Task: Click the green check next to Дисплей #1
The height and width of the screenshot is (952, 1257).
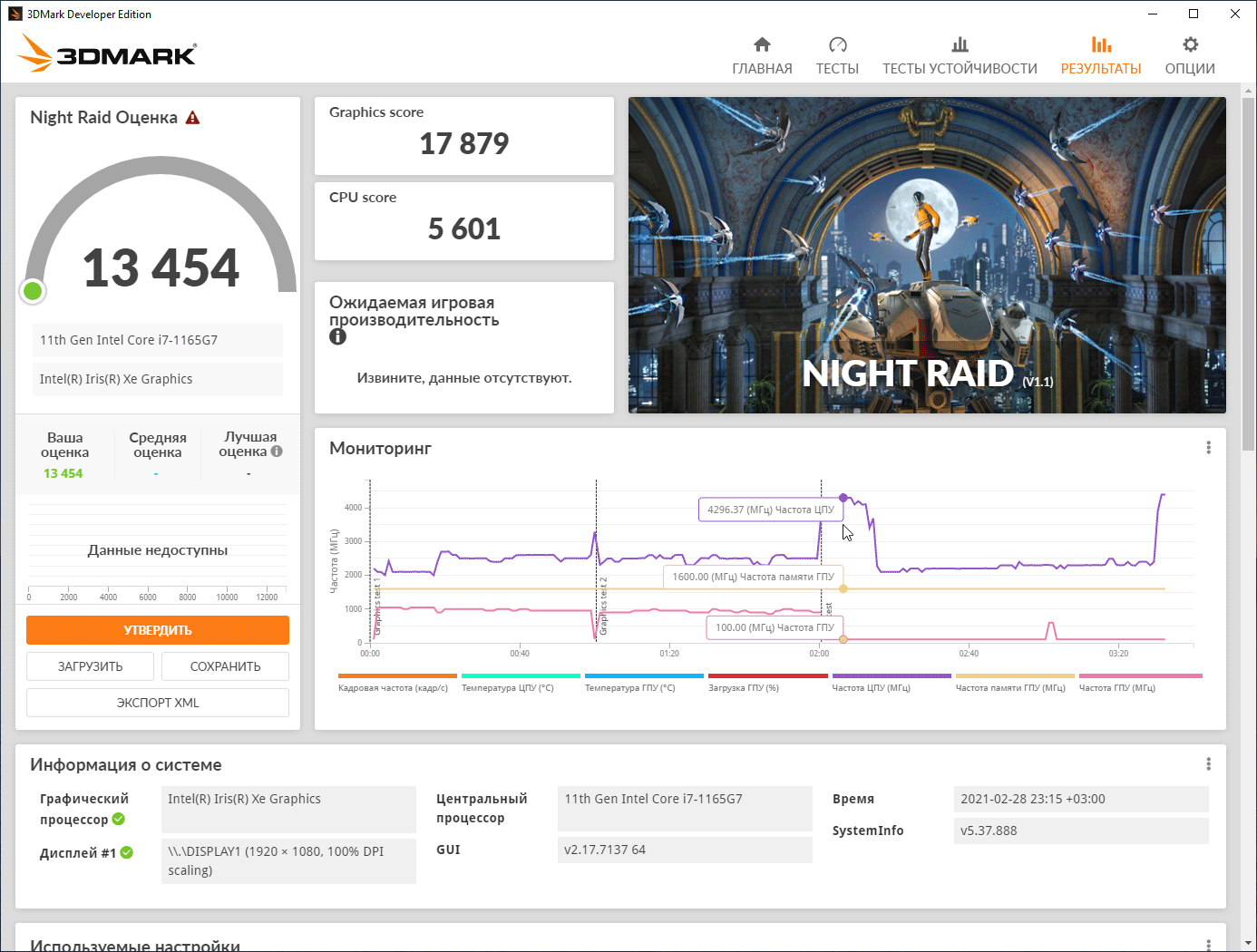Action: tap(127, 852)
